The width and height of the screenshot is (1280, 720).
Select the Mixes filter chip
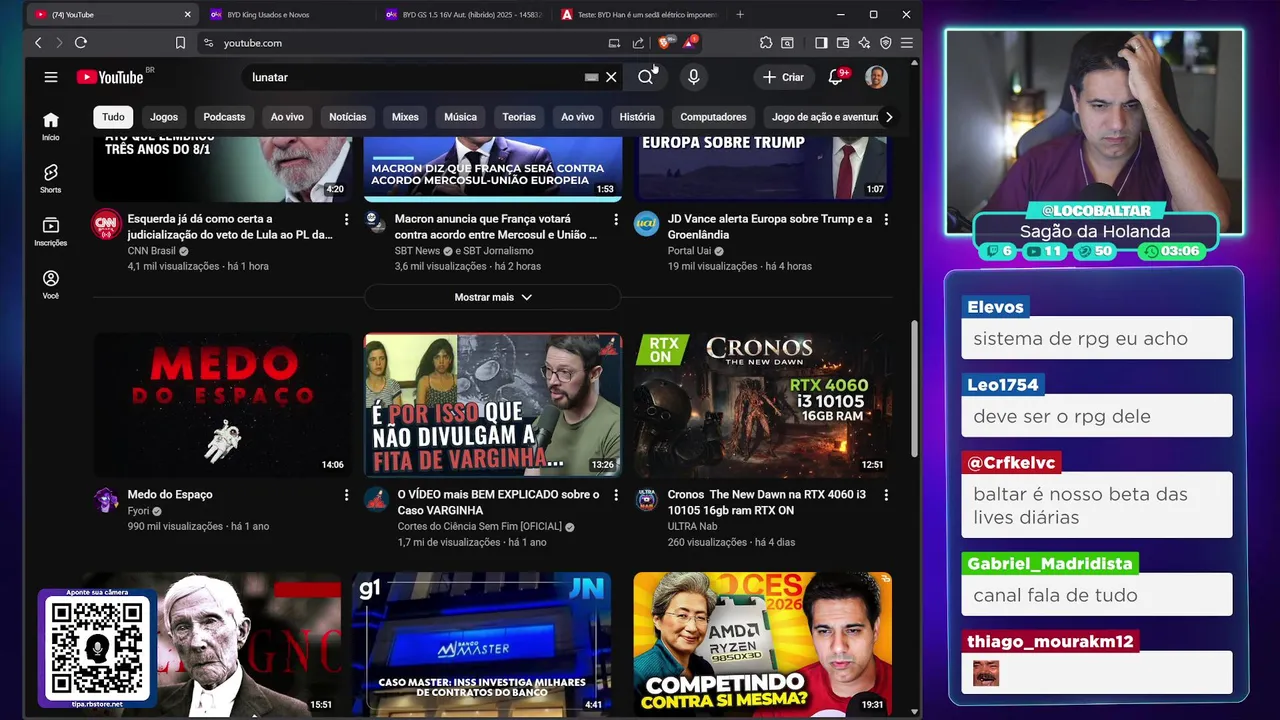[x=405, y=117]
